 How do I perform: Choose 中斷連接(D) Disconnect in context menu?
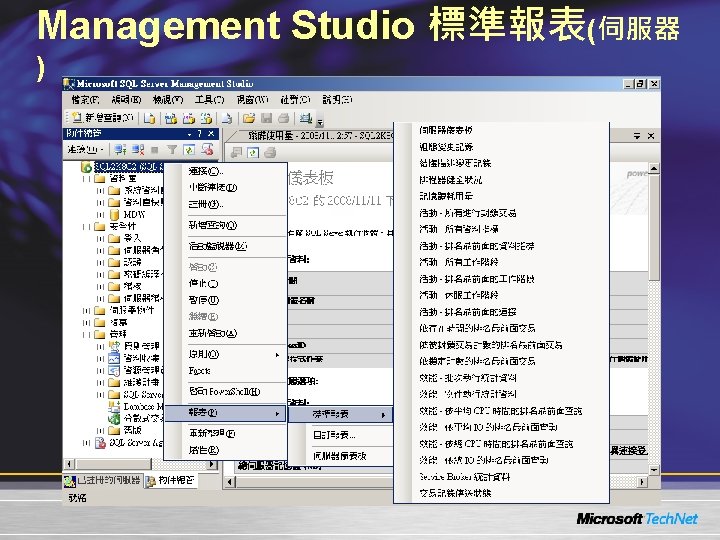click(x=225, y=187)
